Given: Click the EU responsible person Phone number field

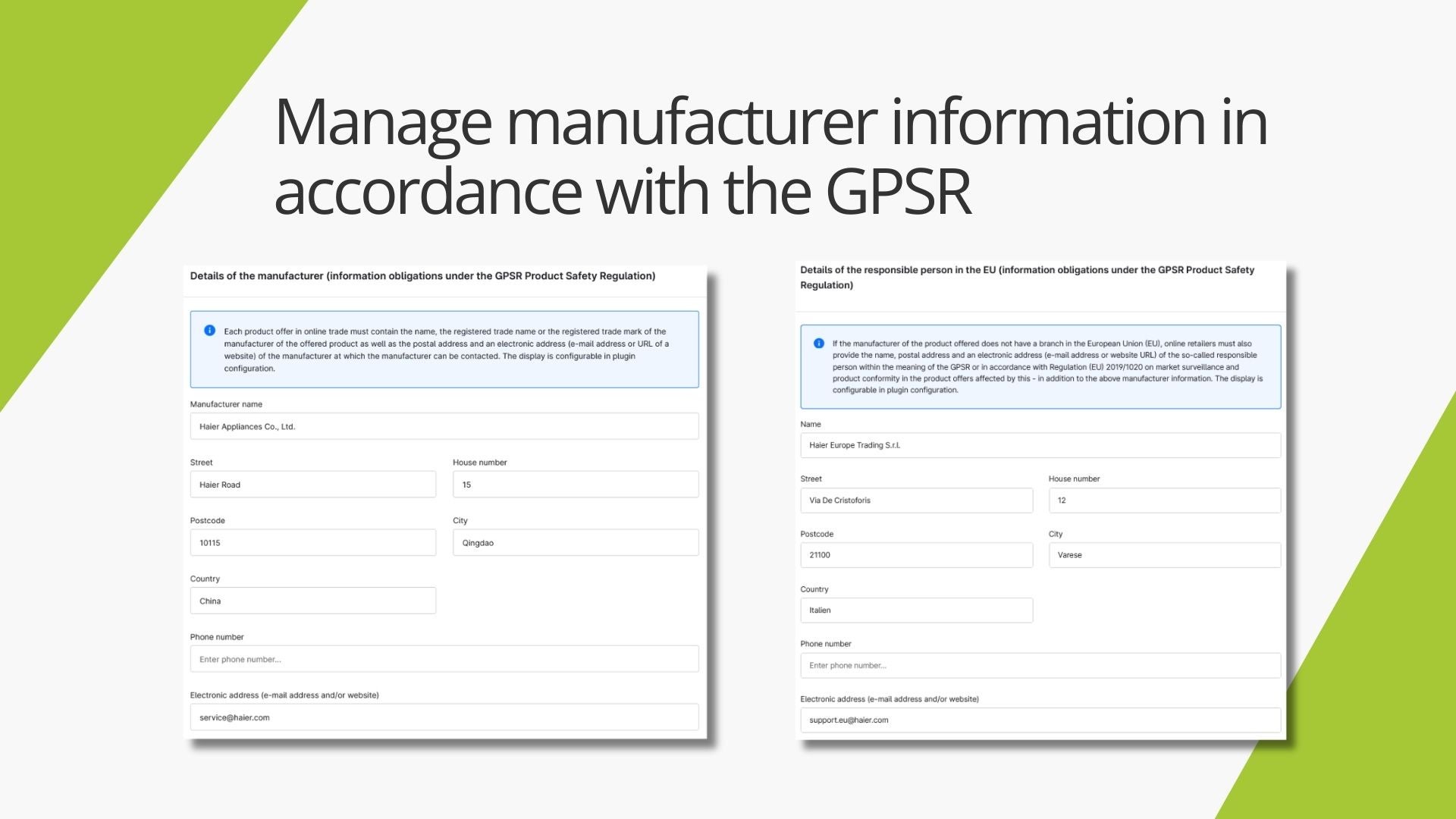Looking at the screenshot, I should [1040, 666].
